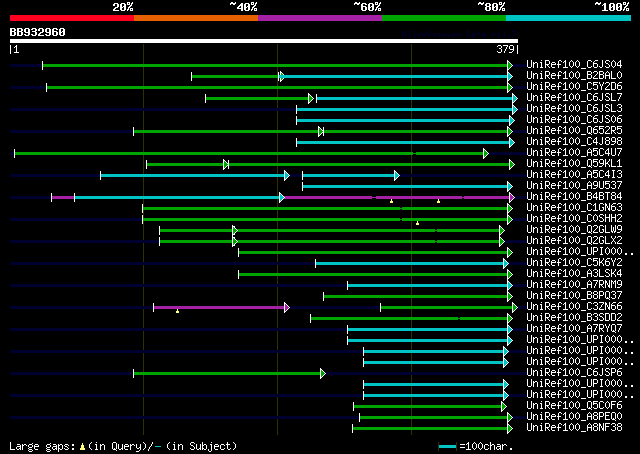Open the UniRef100_C5Y2D6 entry
The image size is (640, 454).
tap(574, 87)
